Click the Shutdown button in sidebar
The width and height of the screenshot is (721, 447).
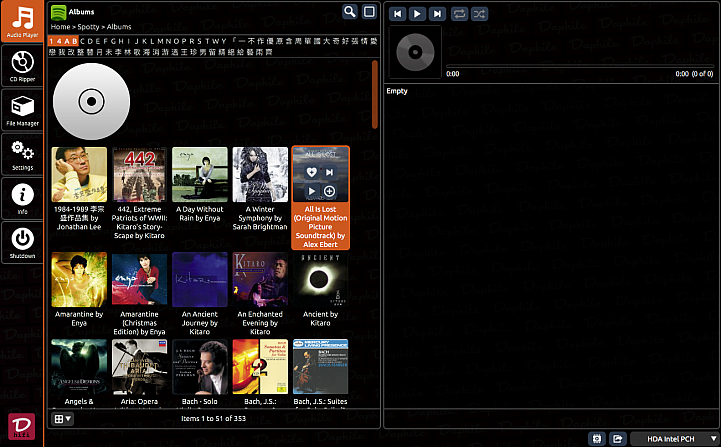[22, 242]
